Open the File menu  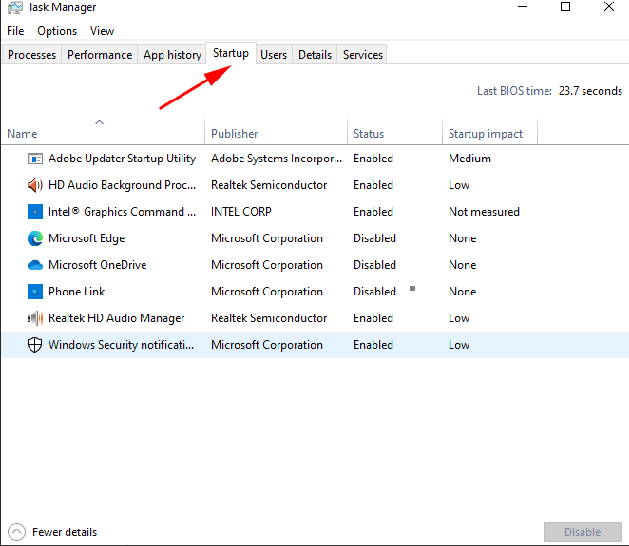coord(16,31)
